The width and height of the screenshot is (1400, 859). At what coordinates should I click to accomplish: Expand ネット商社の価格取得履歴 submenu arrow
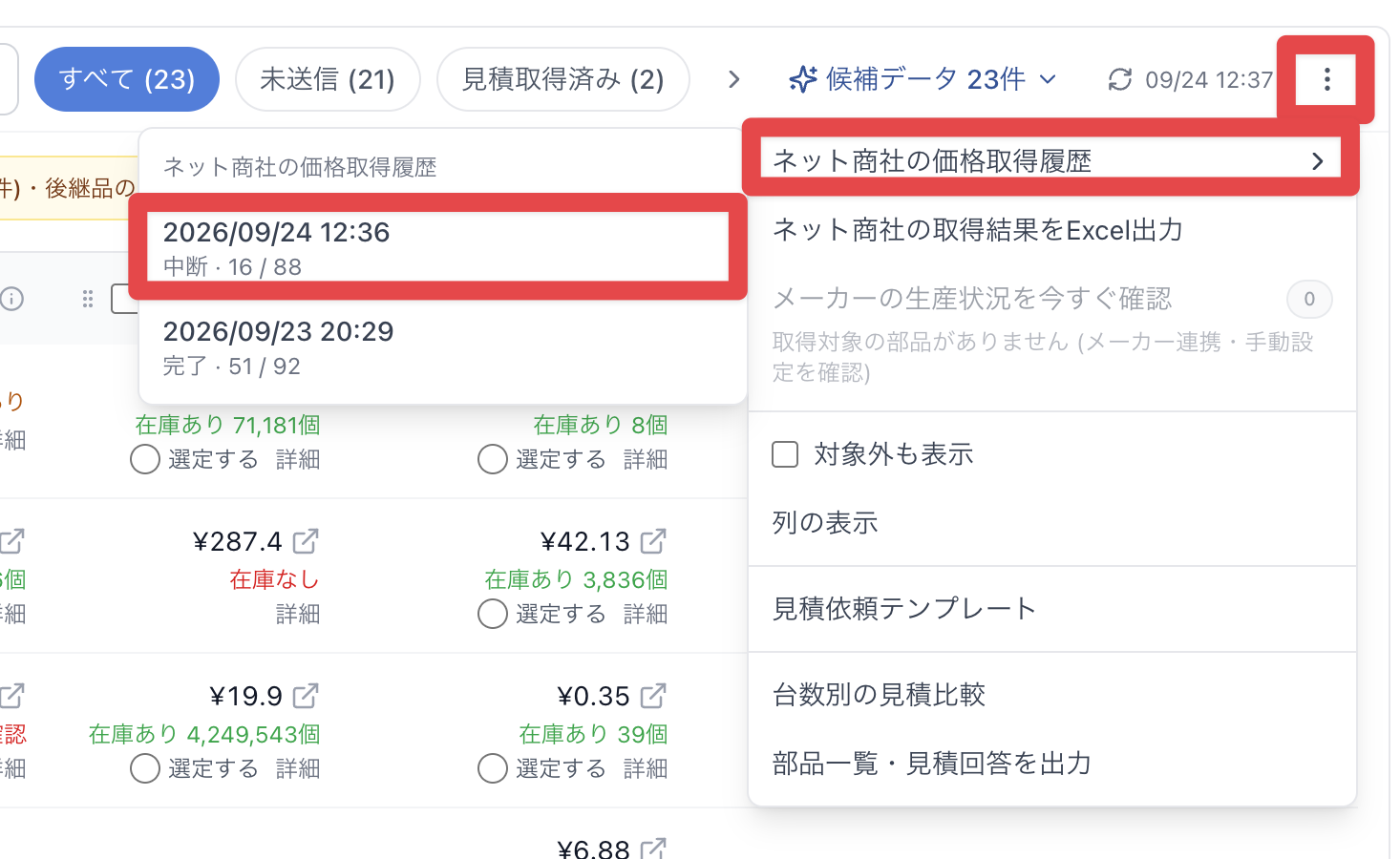(x=1318, y=161)
